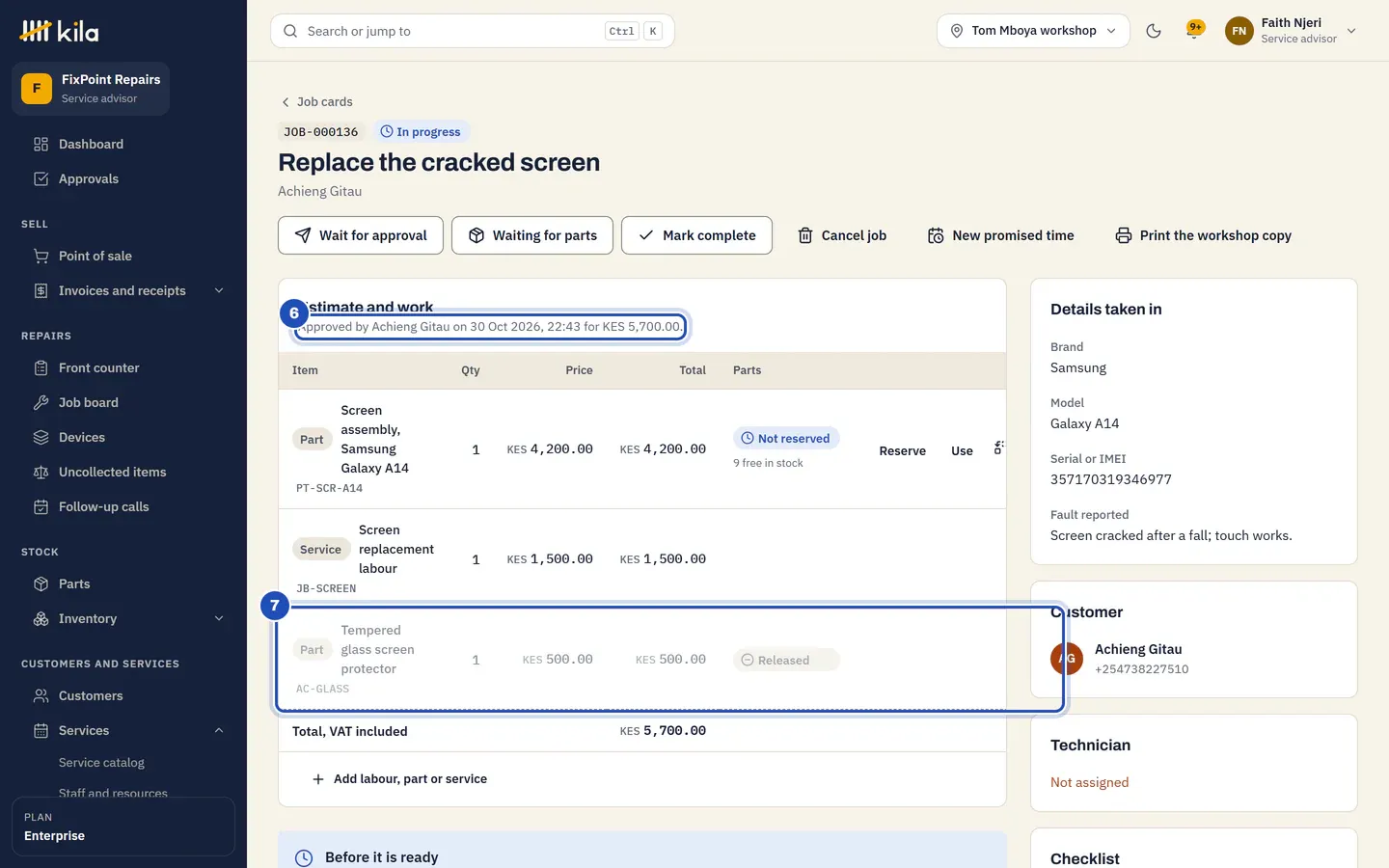Click the Not assigned technician text
This screenshot has width=1389, height=868.
click(x=1089, y=782)
